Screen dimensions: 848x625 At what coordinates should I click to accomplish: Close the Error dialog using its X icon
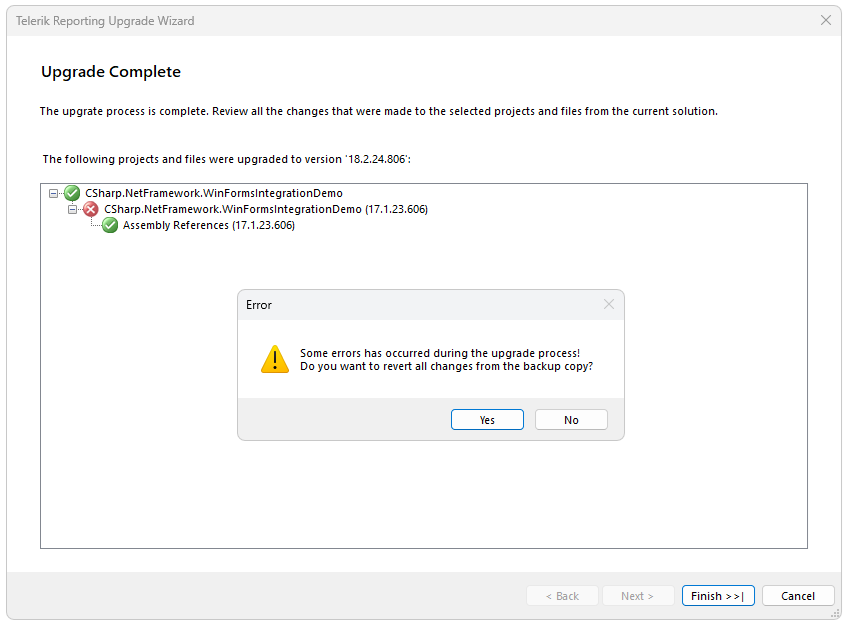[x=608, y=304]
